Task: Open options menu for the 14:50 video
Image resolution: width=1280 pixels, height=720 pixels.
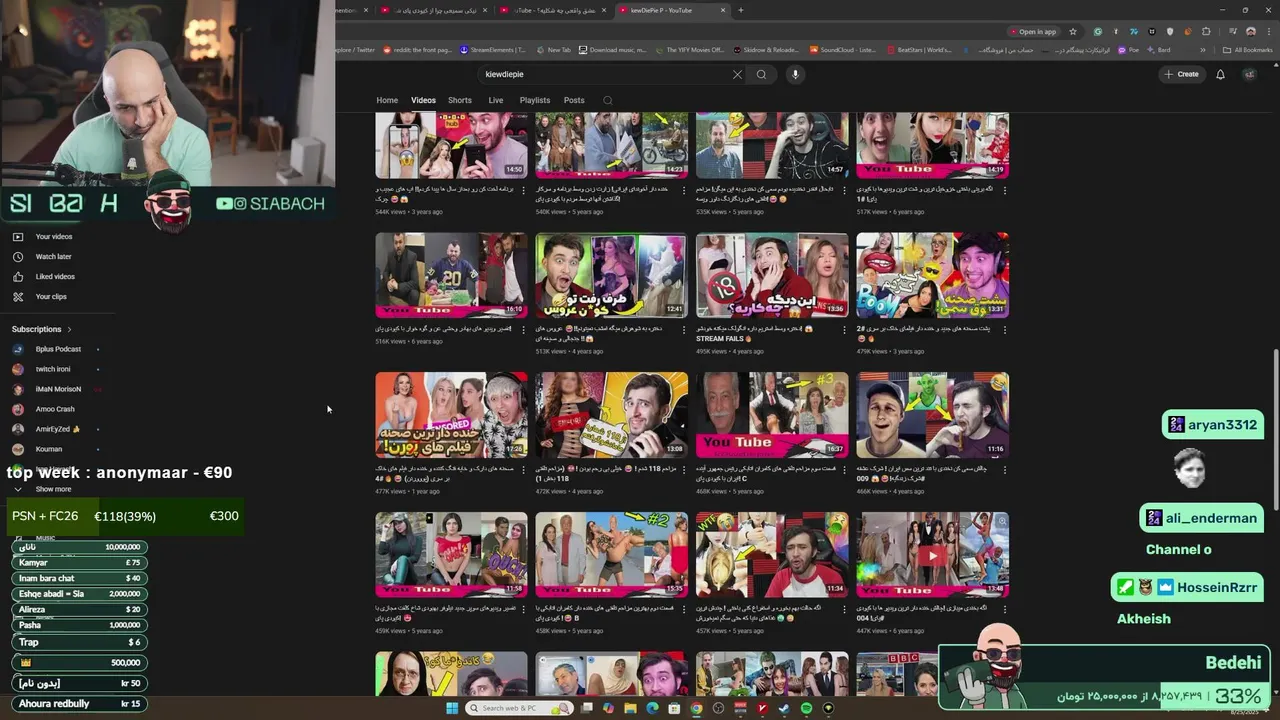Action: [x=525, y=189]
